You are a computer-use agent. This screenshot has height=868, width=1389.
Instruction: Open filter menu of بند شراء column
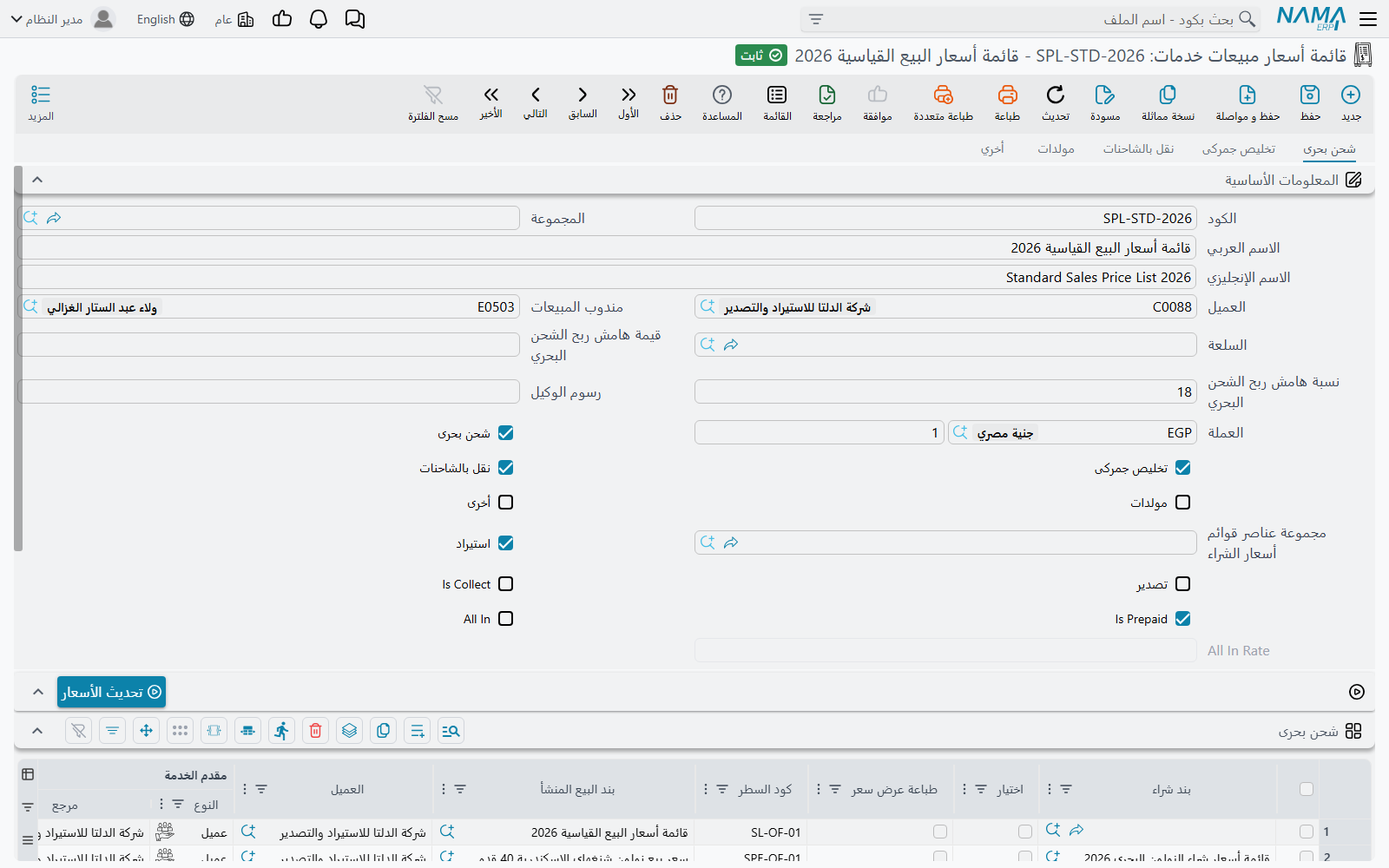click(1066, 789)
